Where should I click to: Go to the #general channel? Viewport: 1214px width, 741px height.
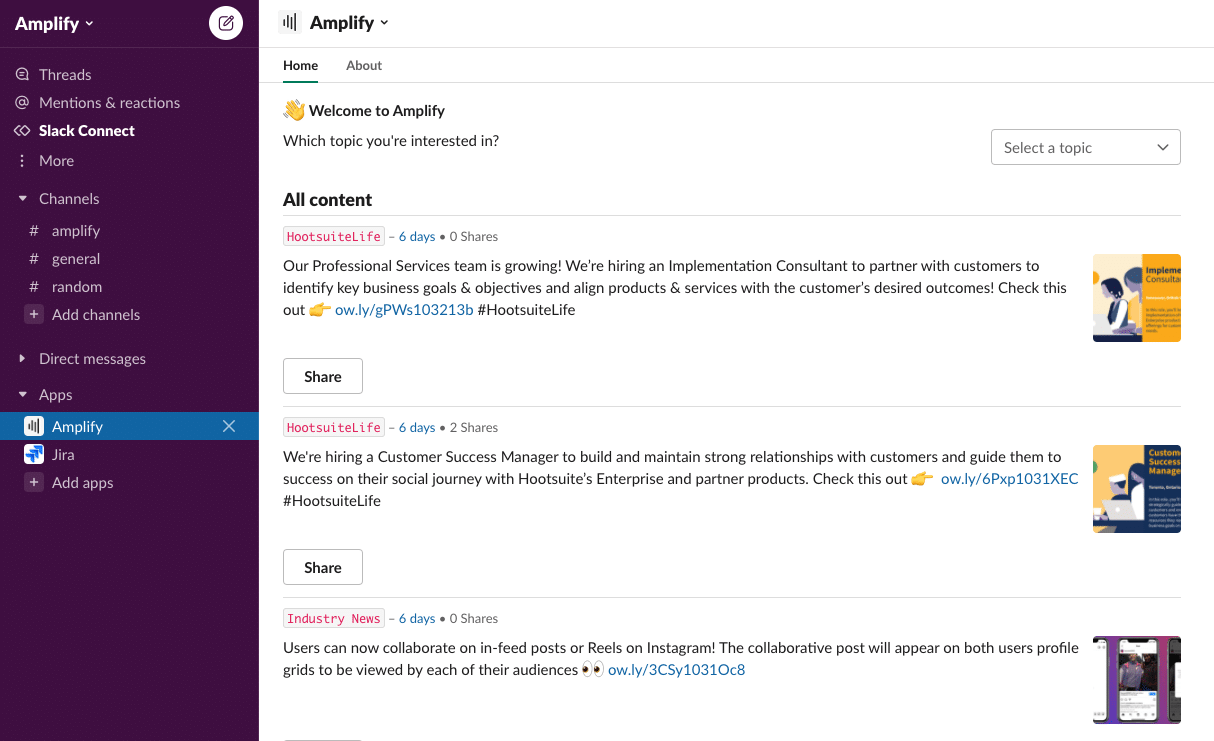(x=76, y=259)
